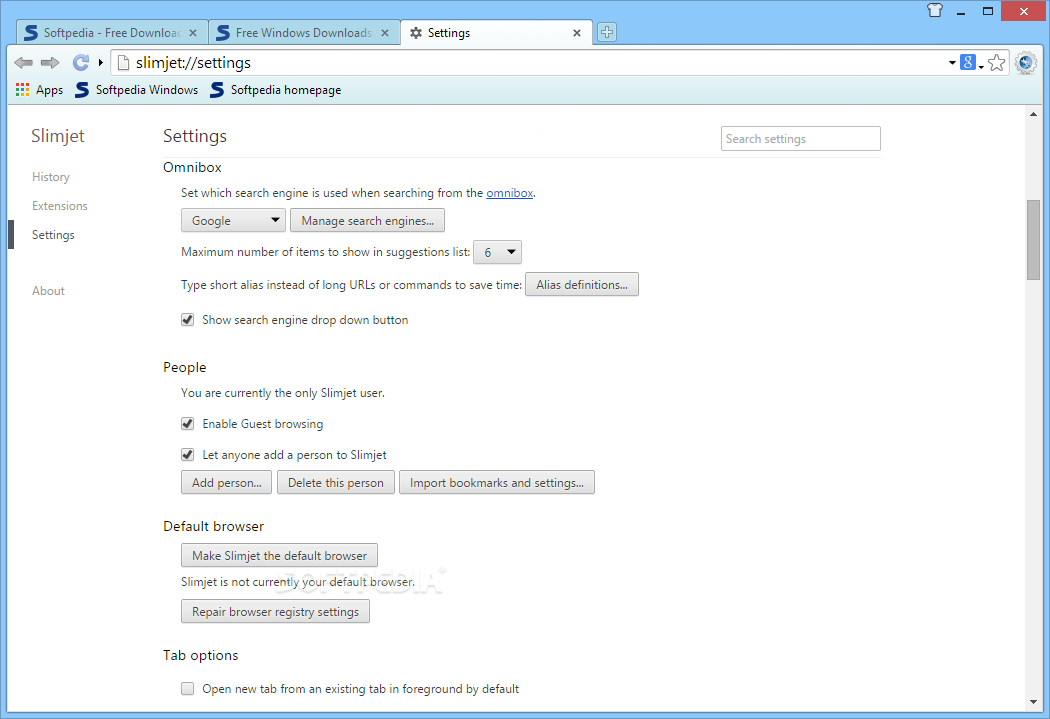Image resolution: width=1050 pixels, height=719 pixels.
Task: Open the suggestions list count dropdown
Action: [498, 252]
